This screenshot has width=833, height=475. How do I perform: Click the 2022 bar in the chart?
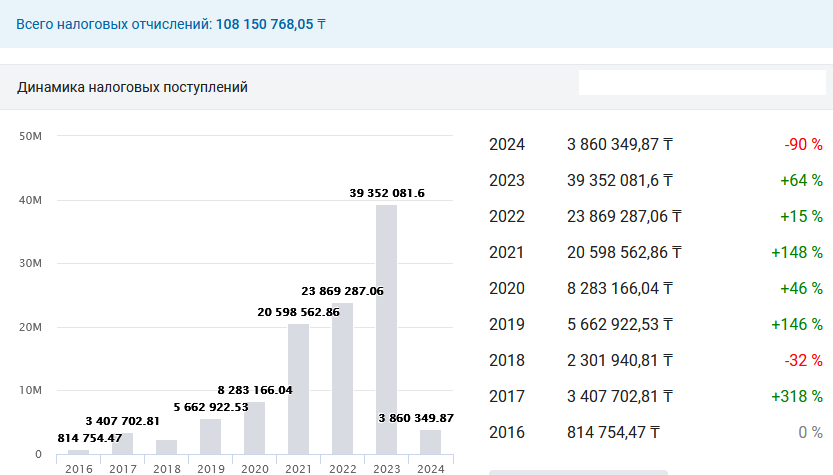point(342,379)
